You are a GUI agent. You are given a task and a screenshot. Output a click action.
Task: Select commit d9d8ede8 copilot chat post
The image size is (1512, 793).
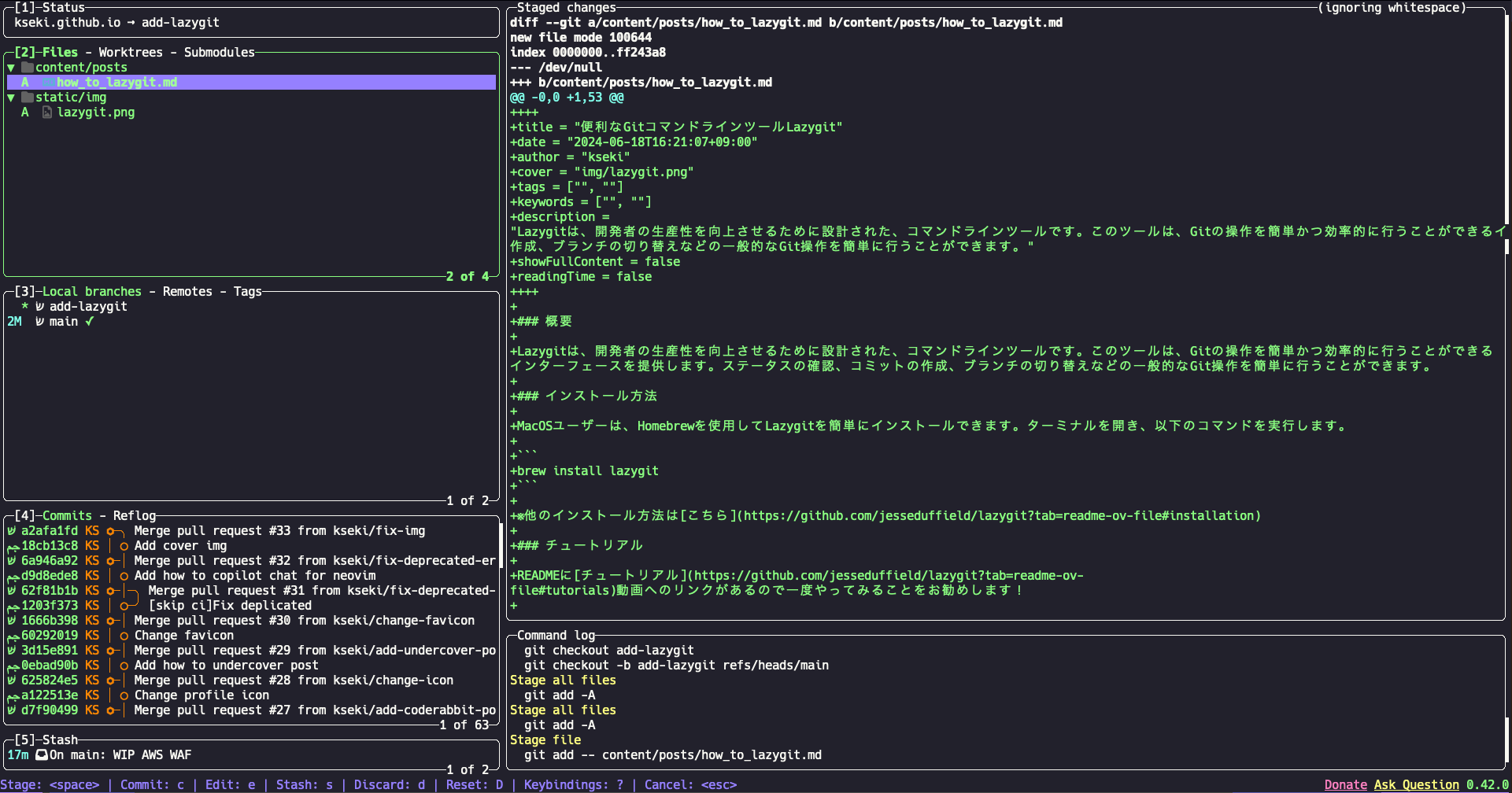[x=251, y=576]
